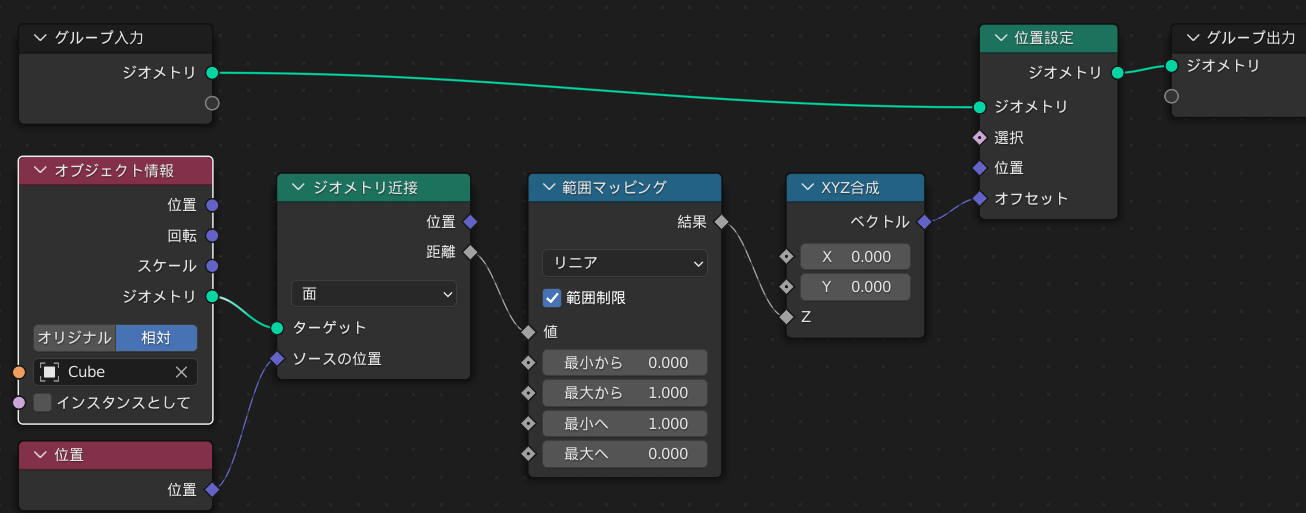Collapse the オブジェクト情報 node
The width and height of the screenshot is (1306, 513).
(x=40, y=170)
